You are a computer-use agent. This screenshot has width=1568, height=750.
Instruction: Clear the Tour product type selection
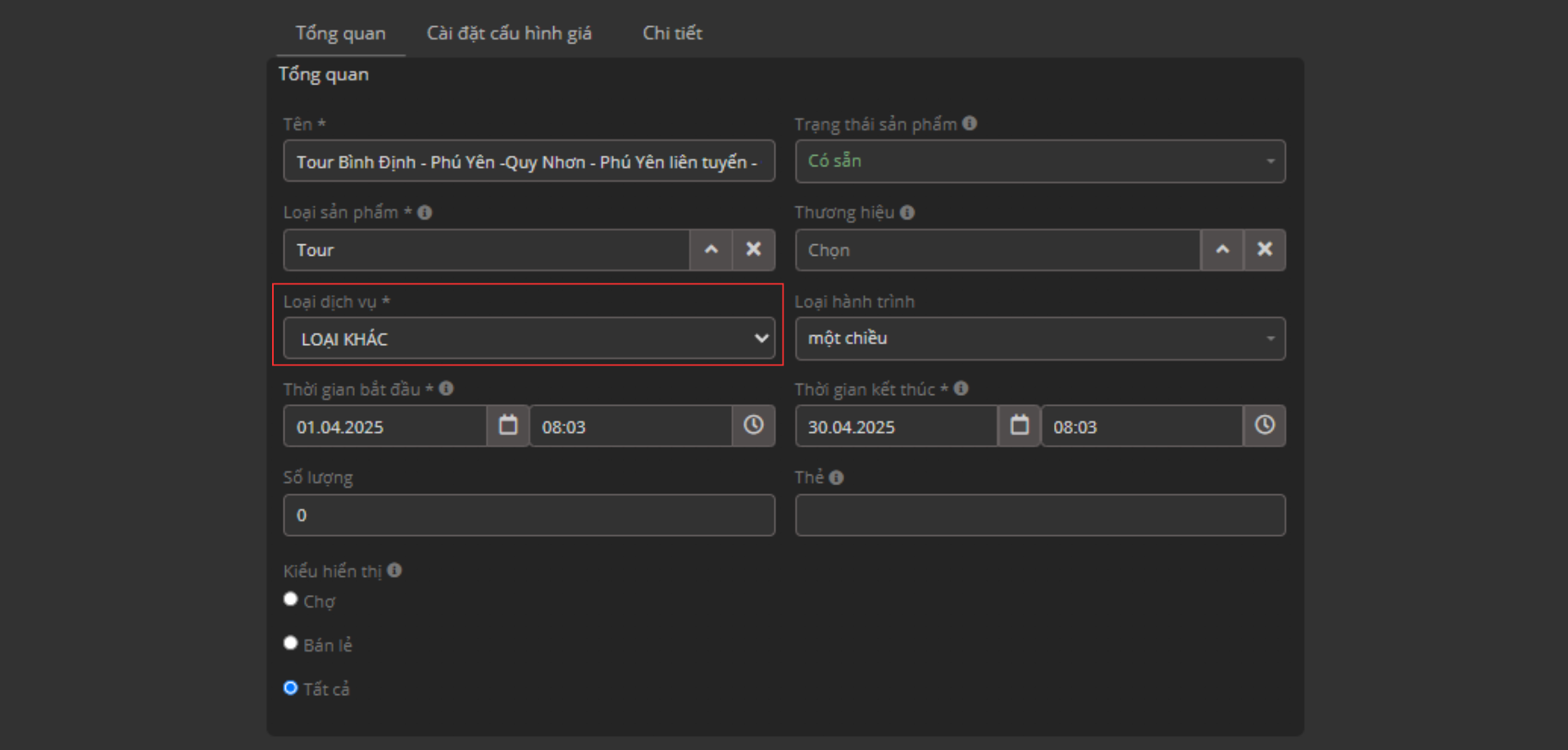753,249
